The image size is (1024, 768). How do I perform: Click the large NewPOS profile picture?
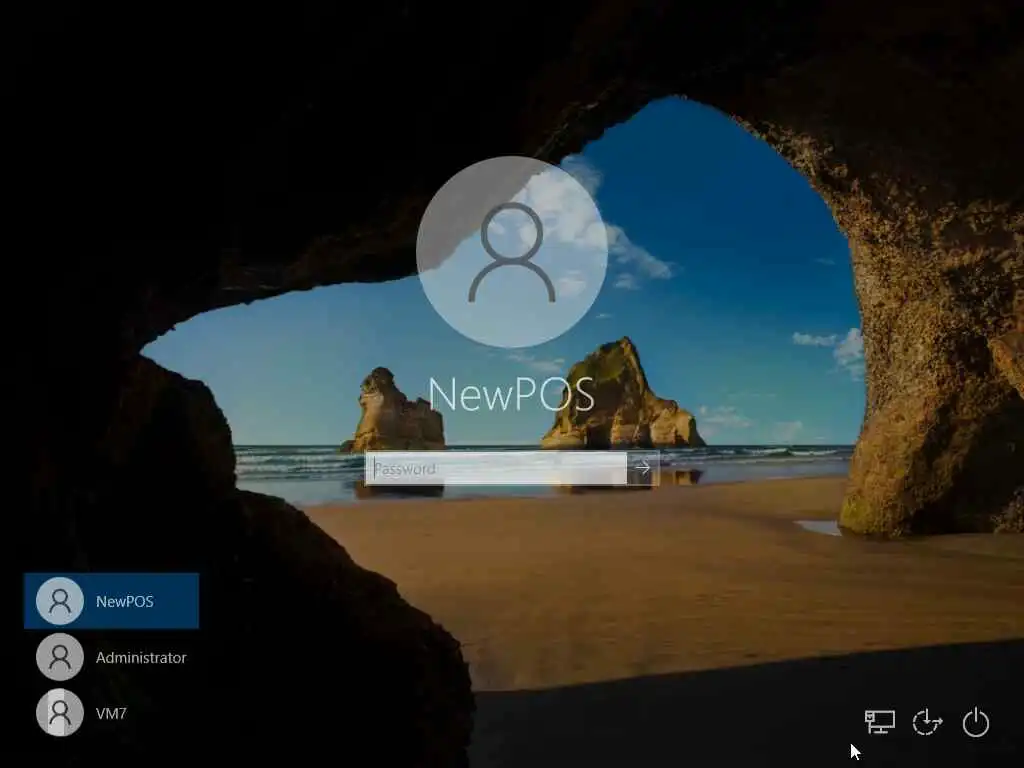coord(512,252)
